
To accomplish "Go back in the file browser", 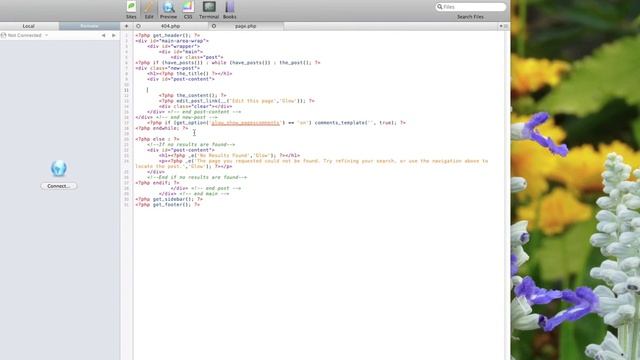I will [103, 36].
